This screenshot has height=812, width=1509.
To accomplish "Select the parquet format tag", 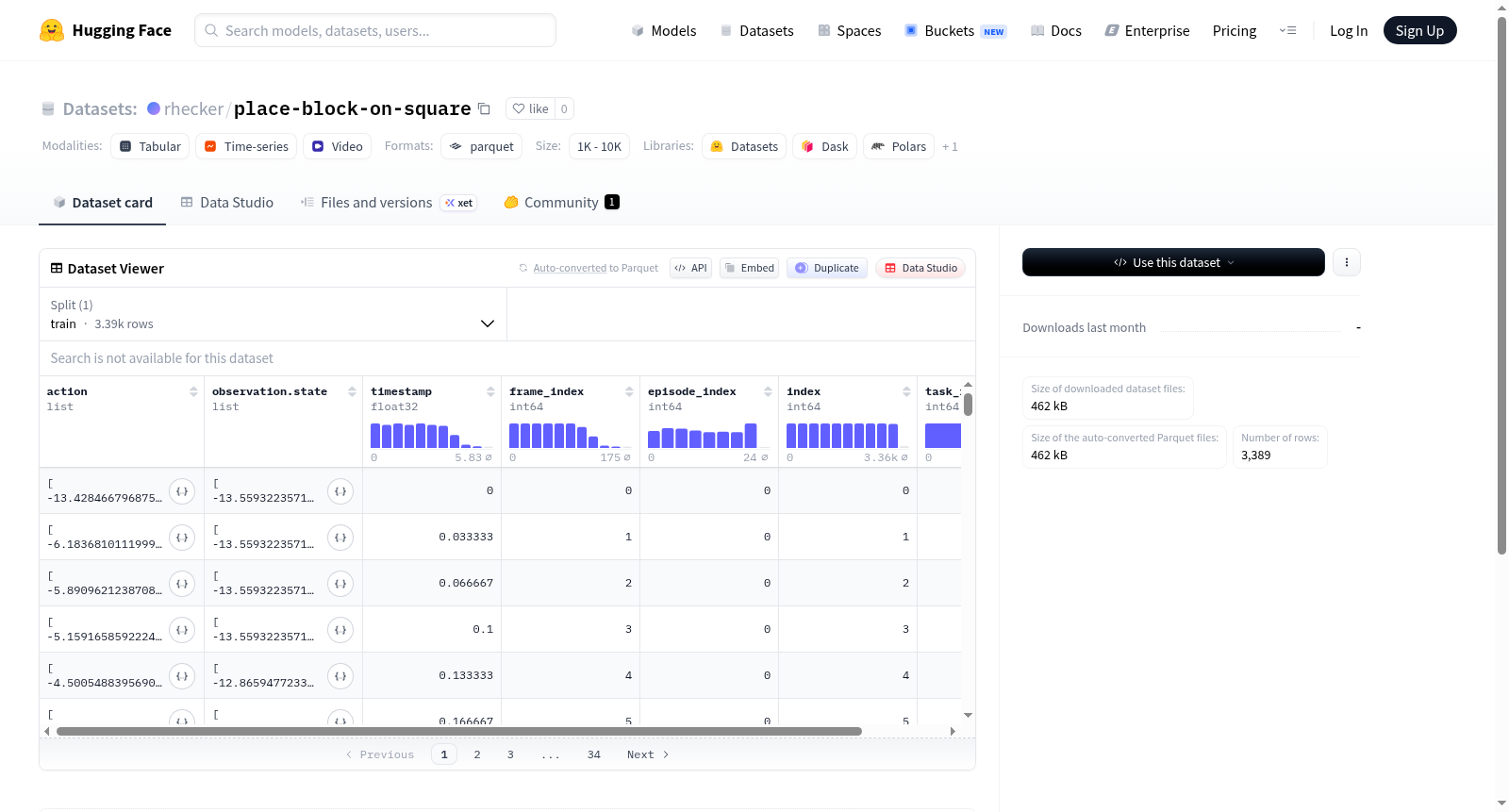I will coord(481,146).
